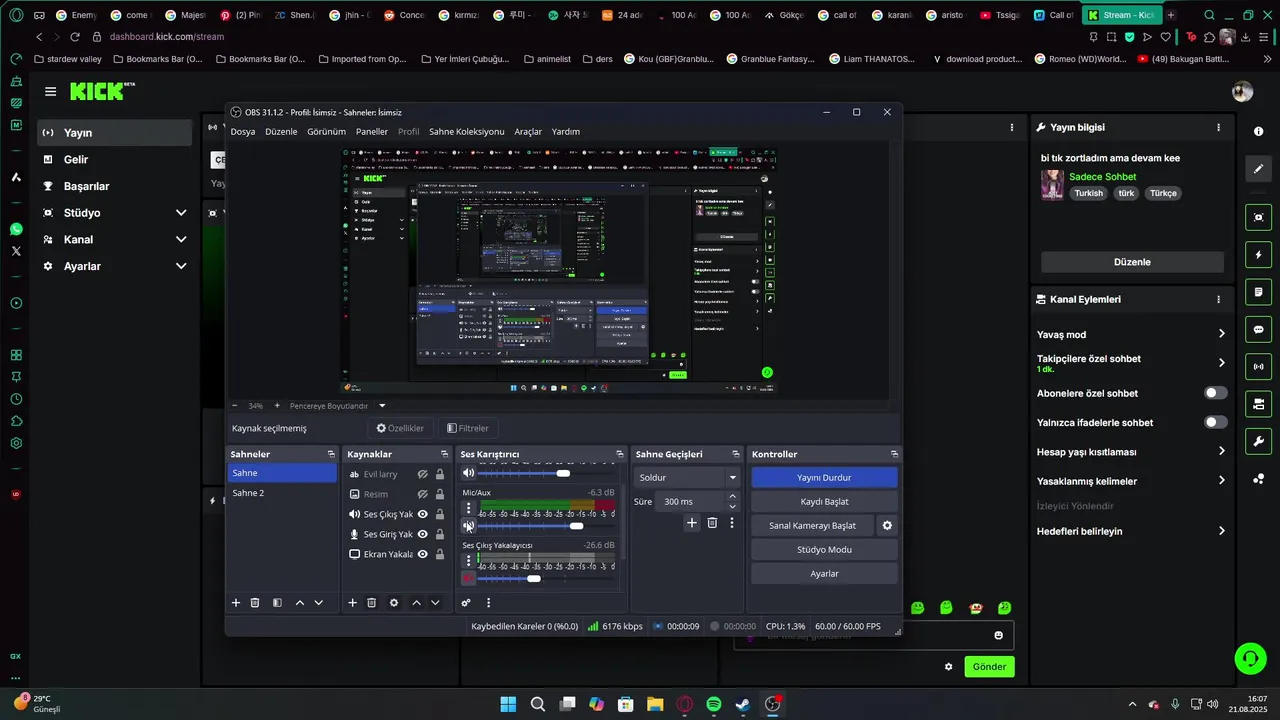Open Yavaş mod options chevron
The image size is (1280, 720).
[1221, 334]
